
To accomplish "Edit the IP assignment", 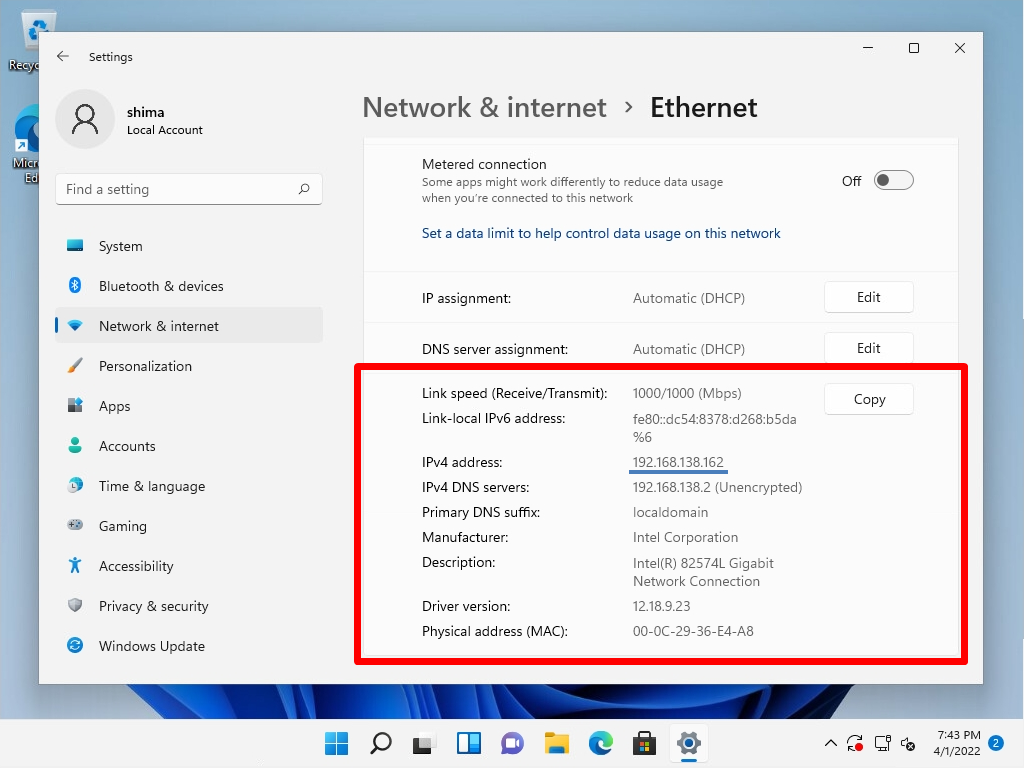I will (869, 297).
